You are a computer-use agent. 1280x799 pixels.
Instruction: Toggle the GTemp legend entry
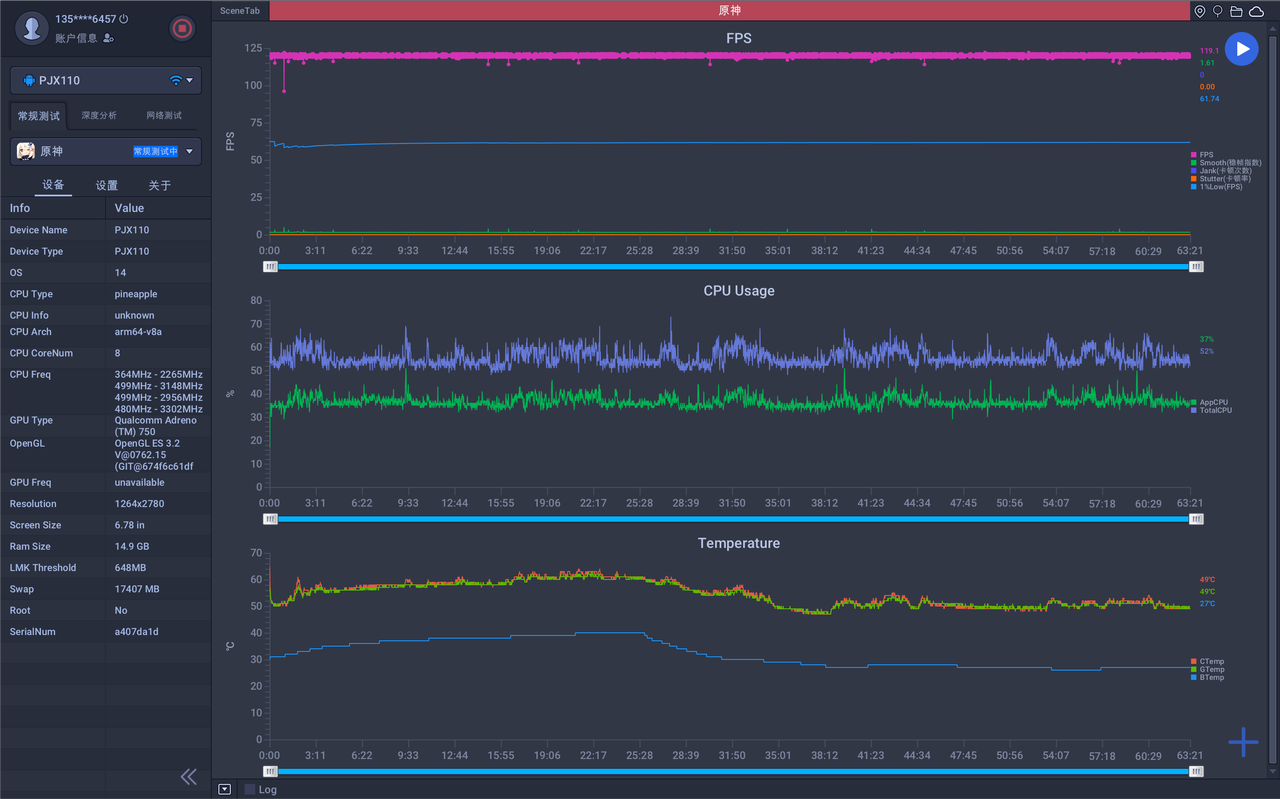click(1207, 669)
